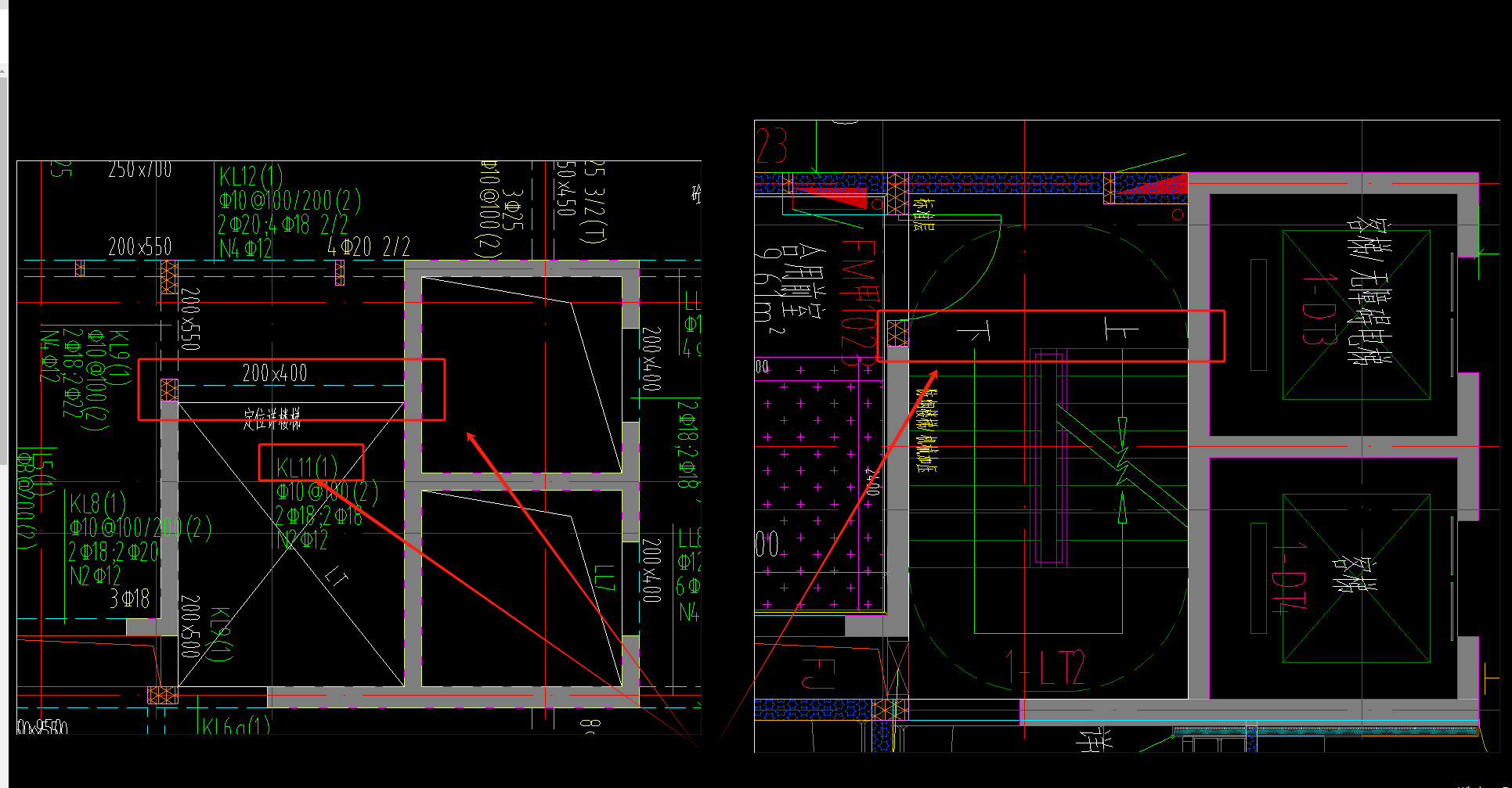Click the N2Φ12 text under KL11(1)
This screenshot has height=788, width=1512.
point(303,539)
